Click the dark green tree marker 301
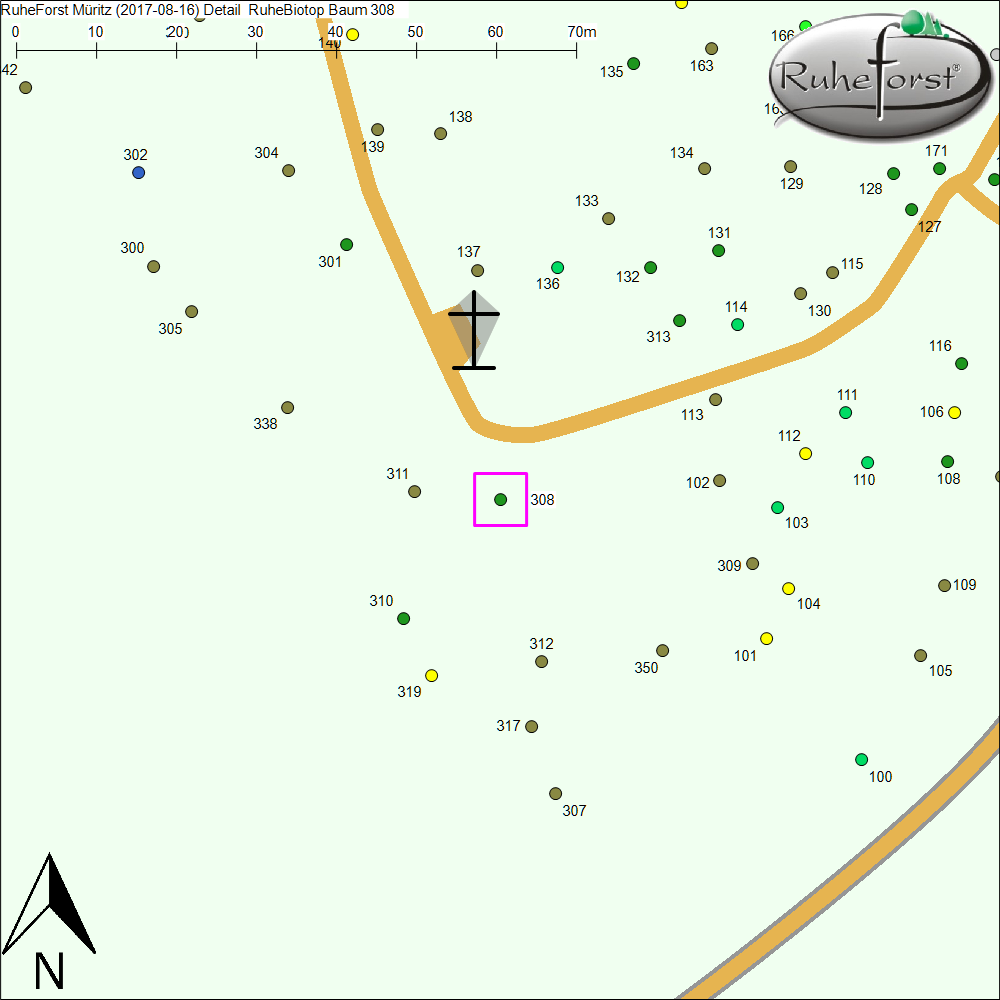 (346, 244)
